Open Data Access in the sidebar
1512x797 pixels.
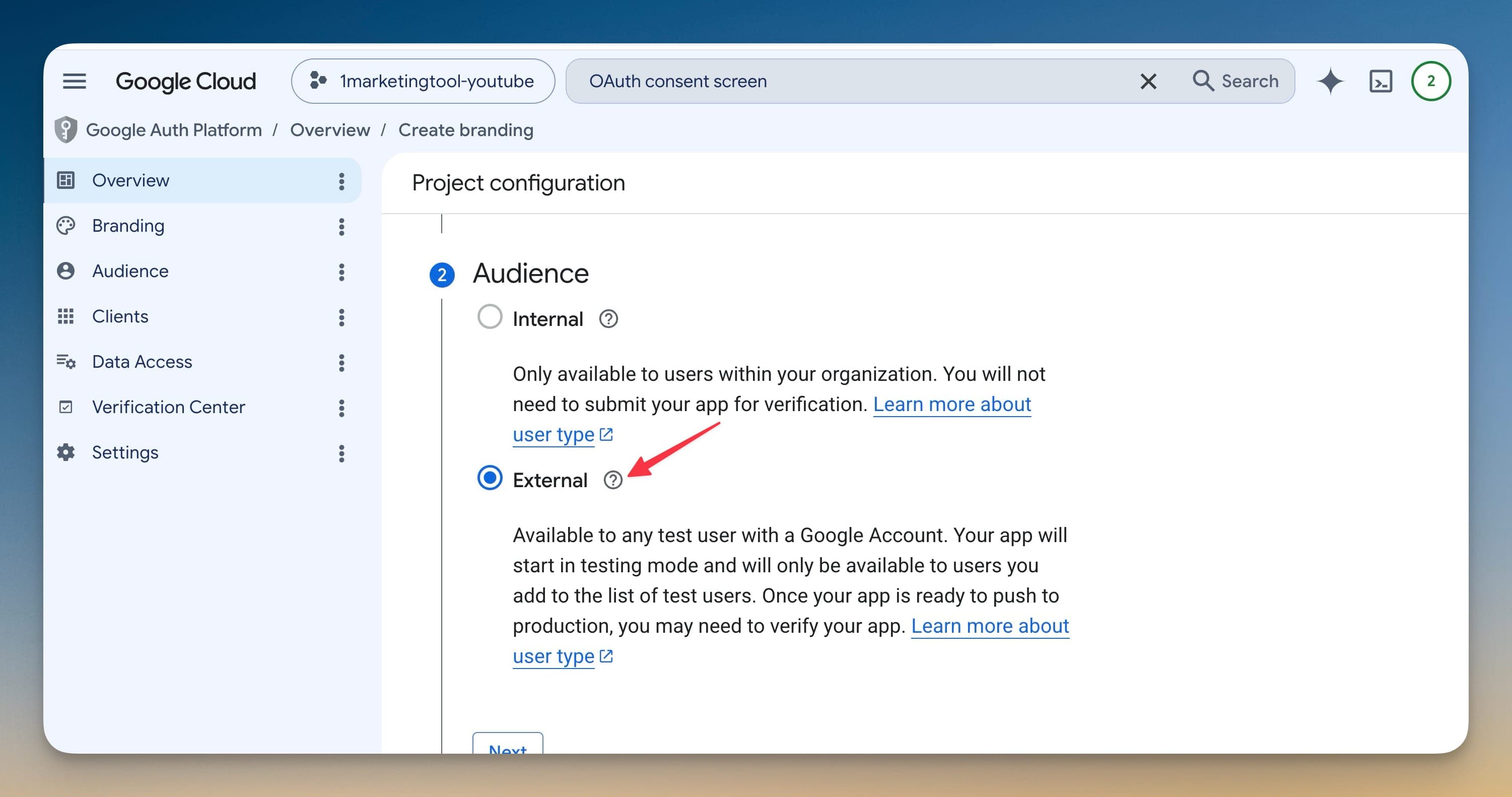click(202, 362)
